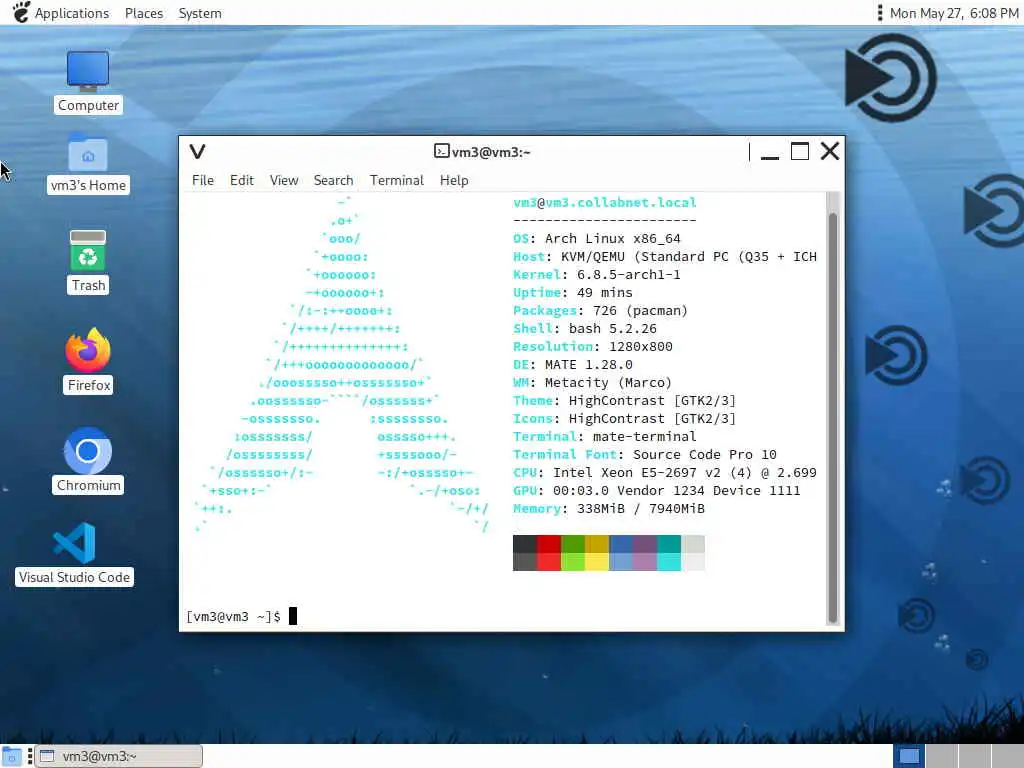Viewport: 1024px width, 768px height.
Task: Click the 'WM: Metacity (Marco)' line
Action: [x=592, y=383]
